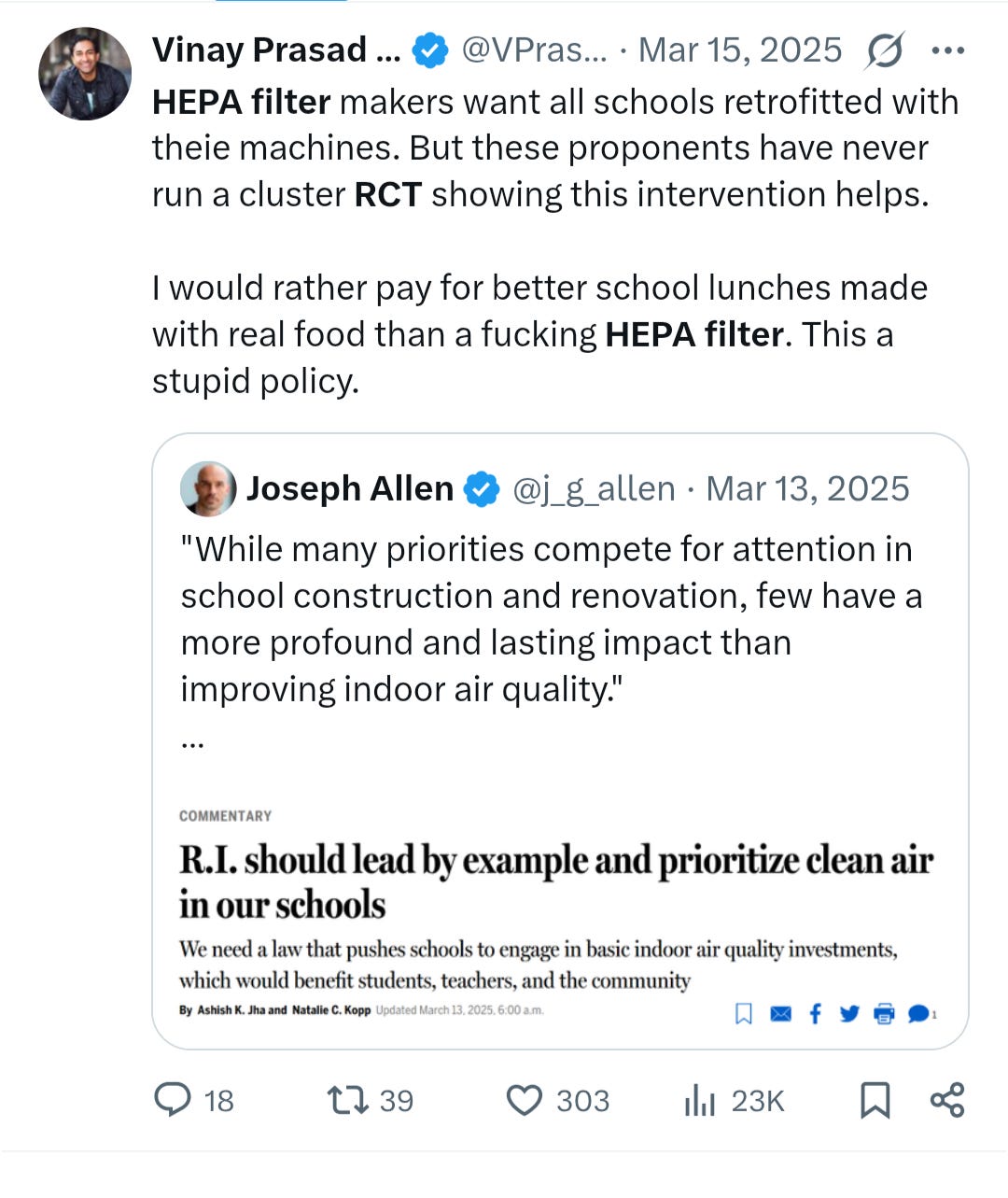1008x1198 pixels.
Task: Expand the quoted tweet ellipsis text
Action: point(192,743)
